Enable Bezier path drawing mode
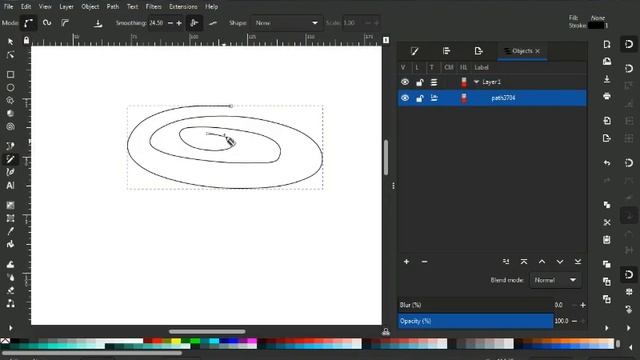Viewport: 640px width, 360px height. 28,23
